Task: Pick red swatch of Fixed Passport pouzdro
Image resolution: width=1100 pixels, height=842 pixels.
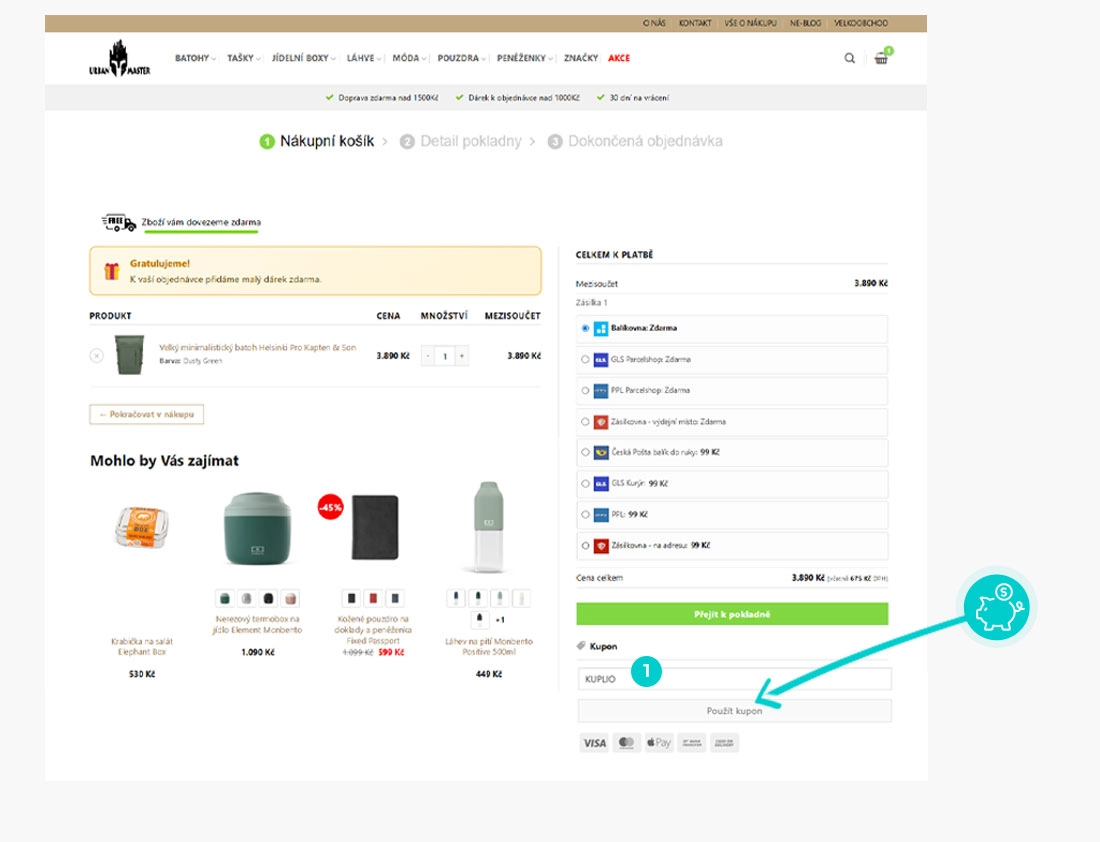Action: point(373,599)
